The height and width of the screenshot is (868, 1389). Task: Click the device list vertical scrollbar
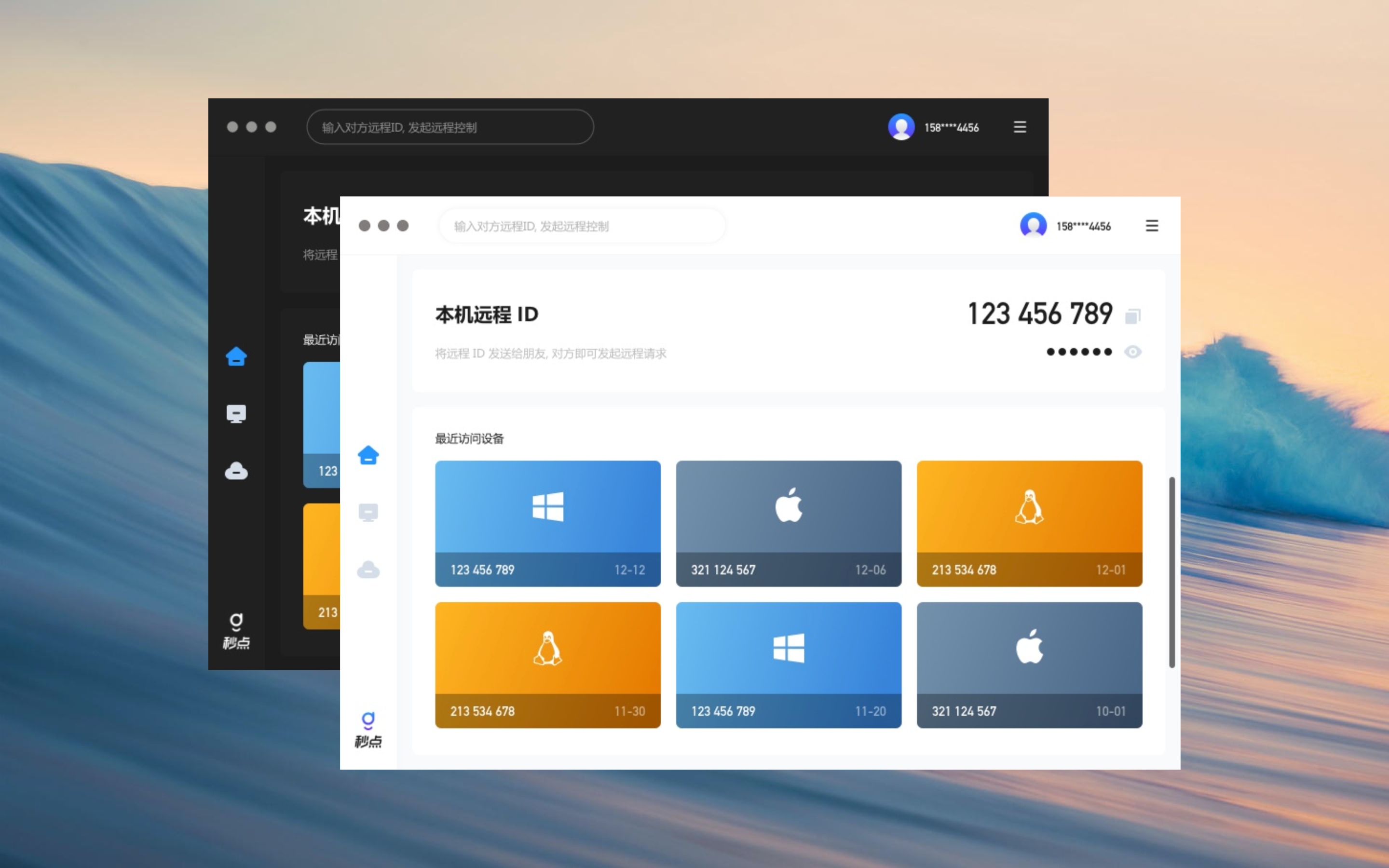pyautogui.click(x=1171, y=572)
